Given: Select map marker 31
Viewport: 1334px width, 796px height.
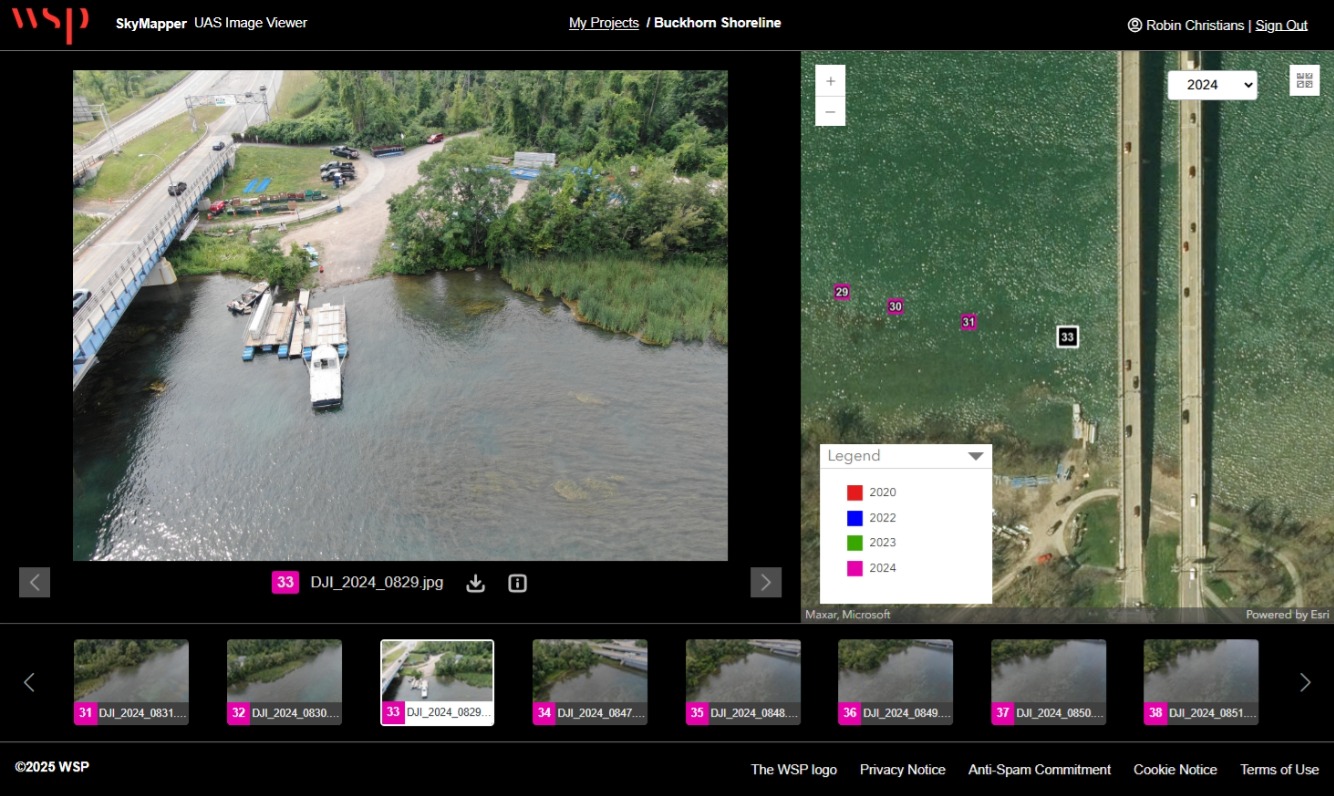Looking at the screenshot, I should [968, 322].
